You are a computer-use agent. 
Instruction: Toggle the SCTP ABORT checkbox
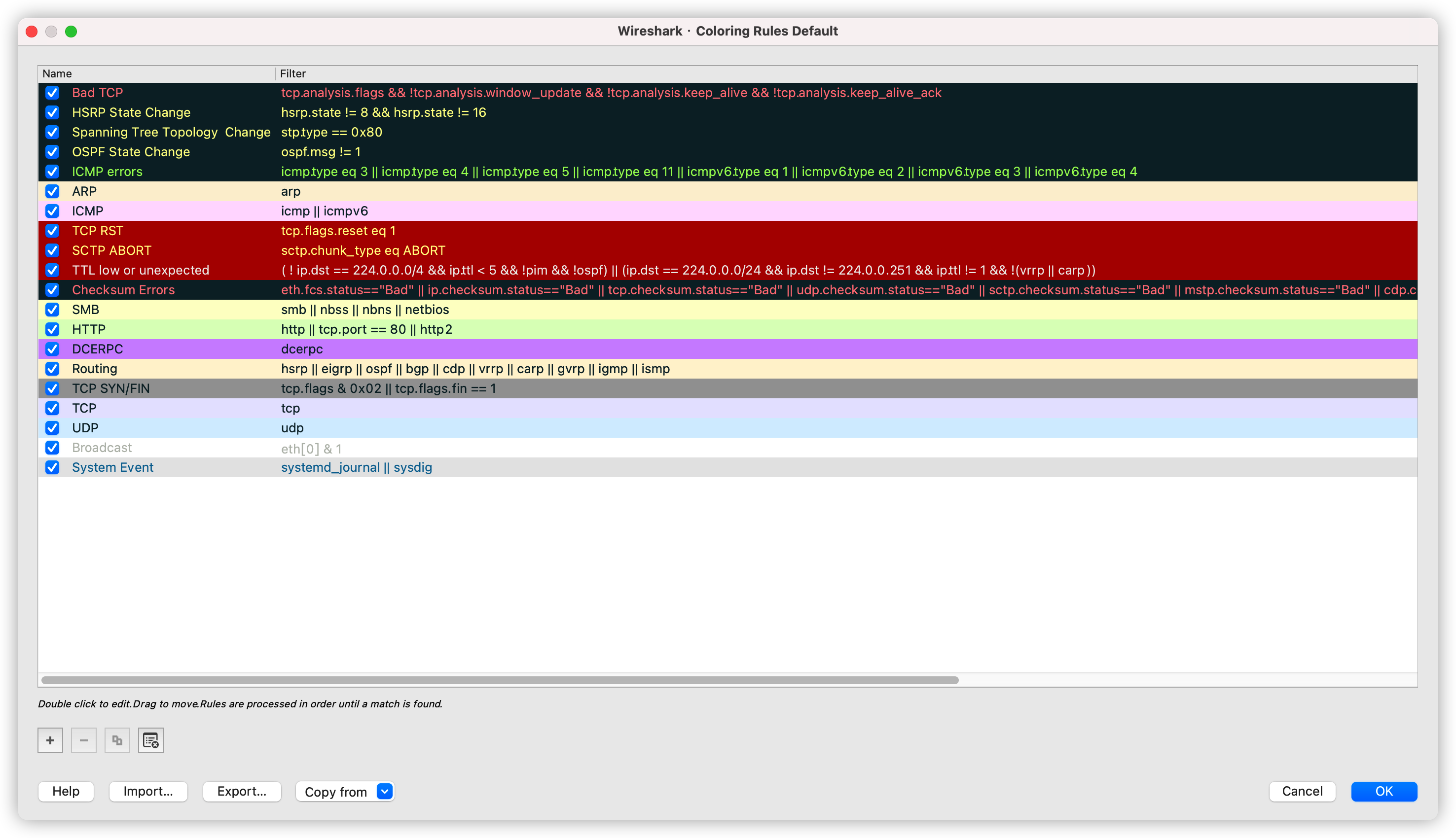pos(52,250)
